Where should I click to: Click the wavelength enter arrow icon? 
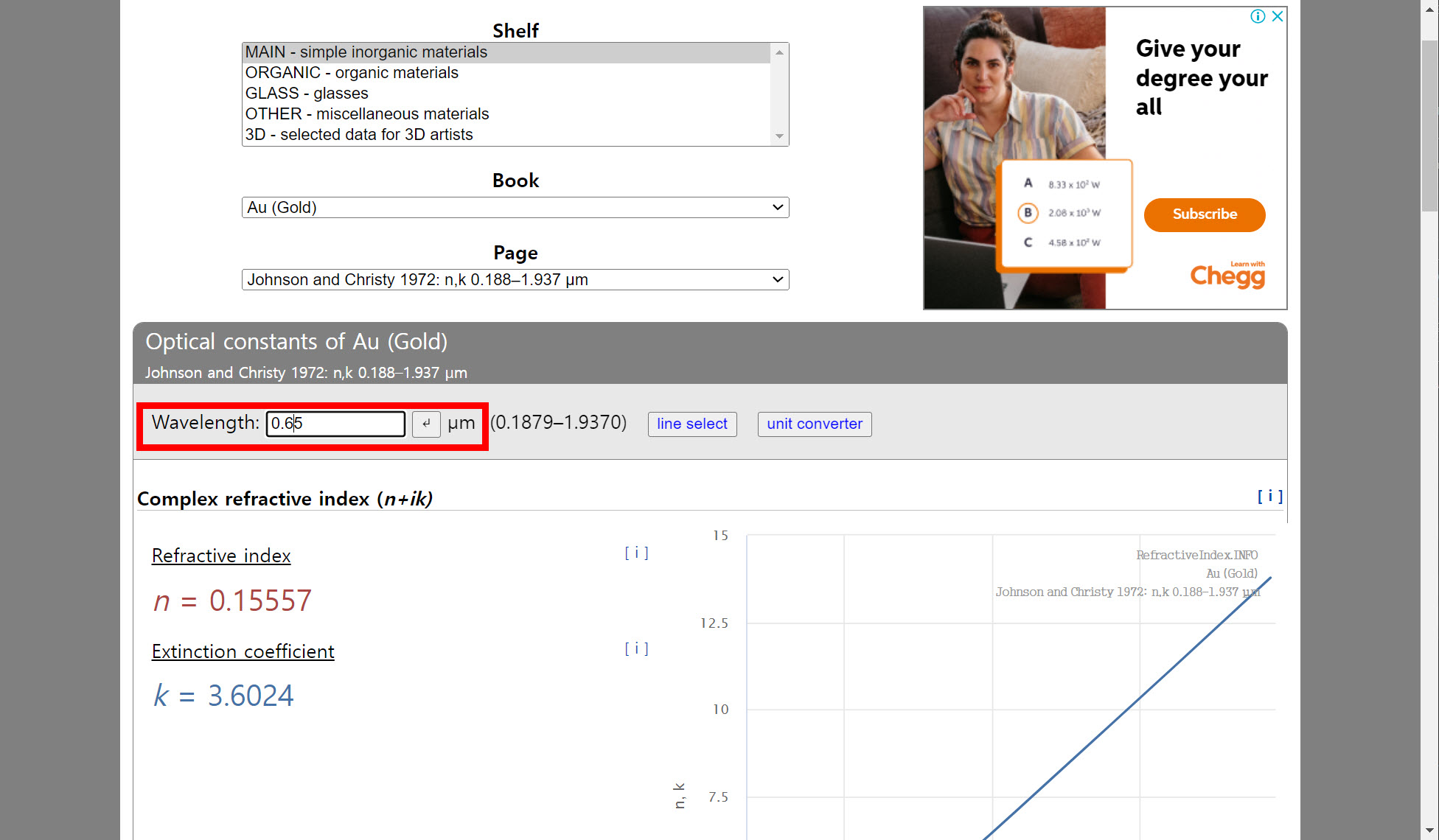(426, 424)
